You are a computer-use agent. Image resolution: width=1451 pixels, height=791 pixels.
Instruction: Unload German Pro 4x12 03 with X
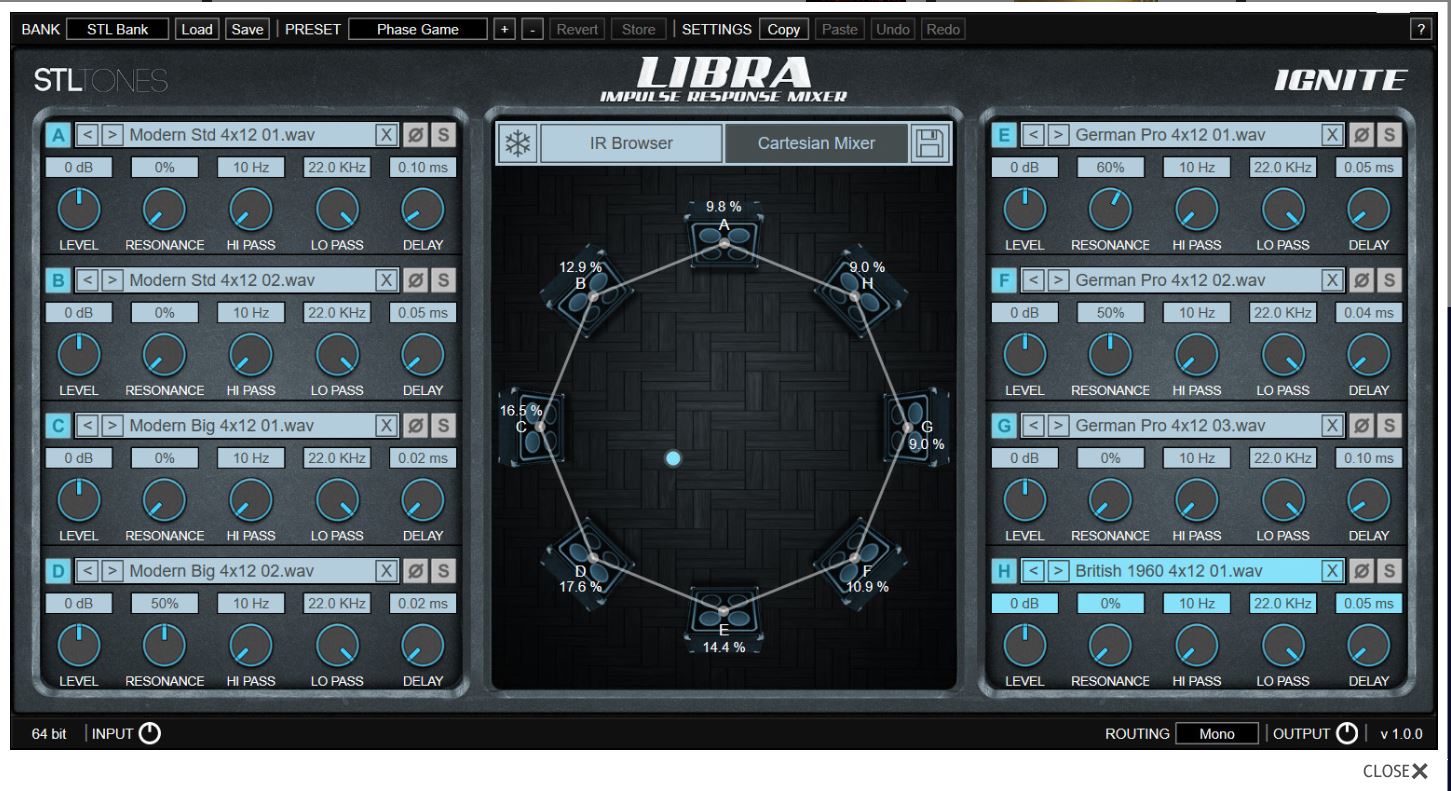click(x=1332, y=426)
